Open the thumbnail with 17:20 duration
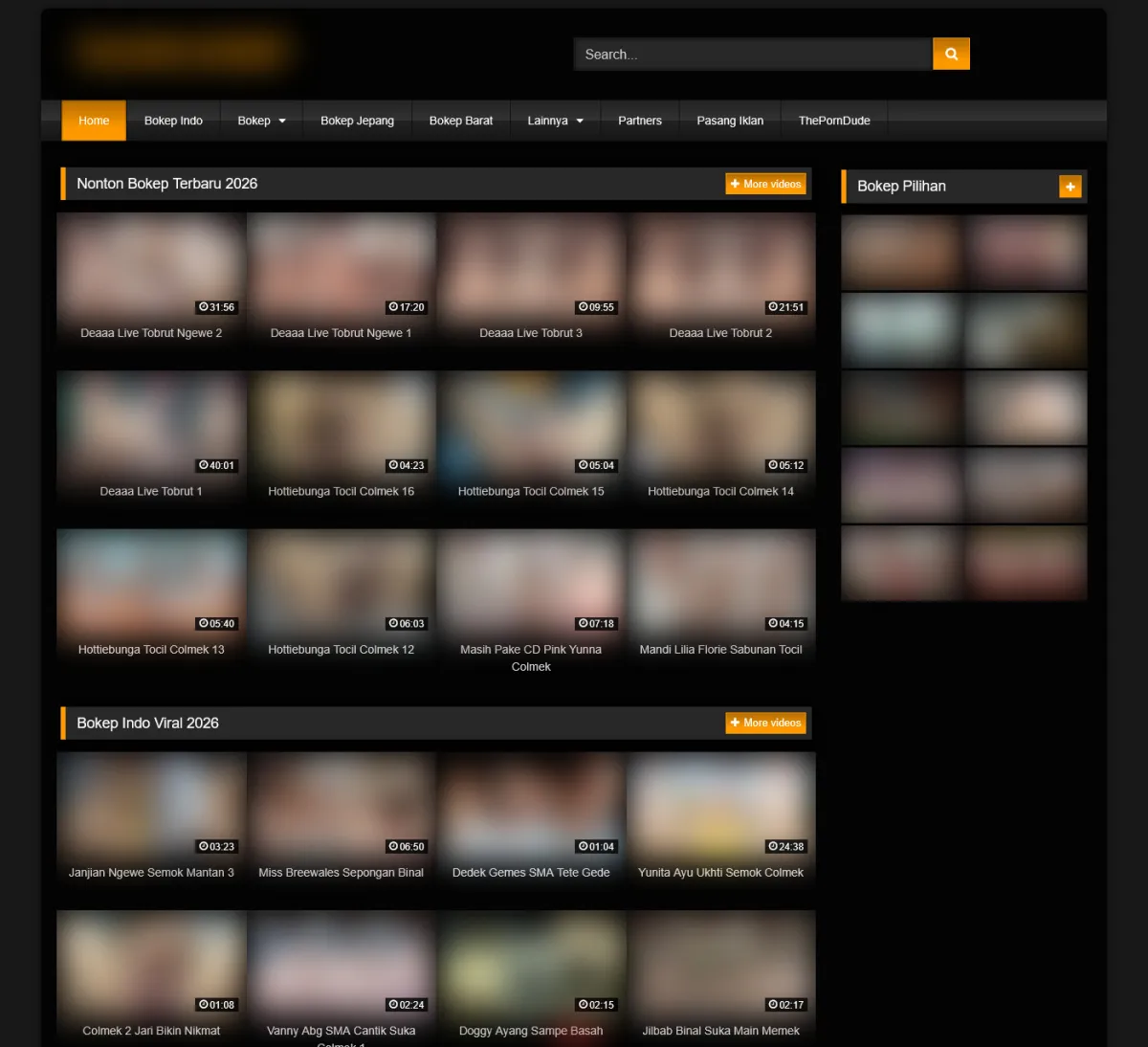This screenshot has width=1148, height=1047. click(341, 265)
